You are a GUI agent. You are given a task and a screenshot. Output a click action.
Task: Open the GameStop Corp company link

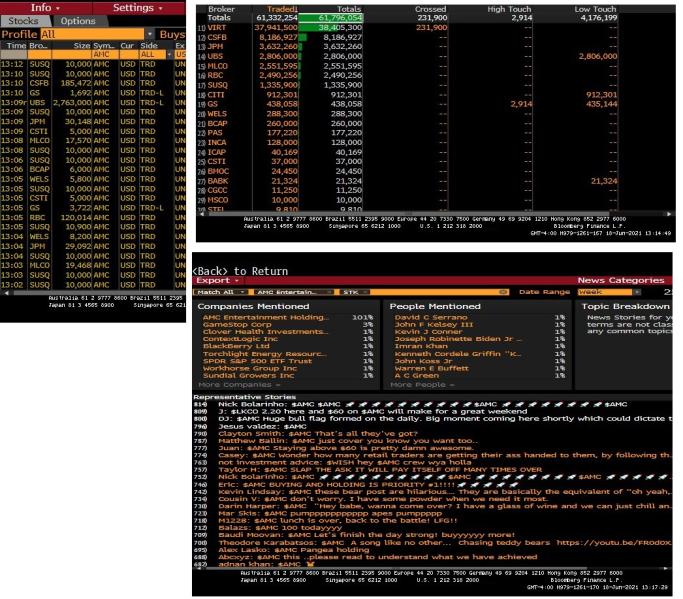tap(237, 325)
